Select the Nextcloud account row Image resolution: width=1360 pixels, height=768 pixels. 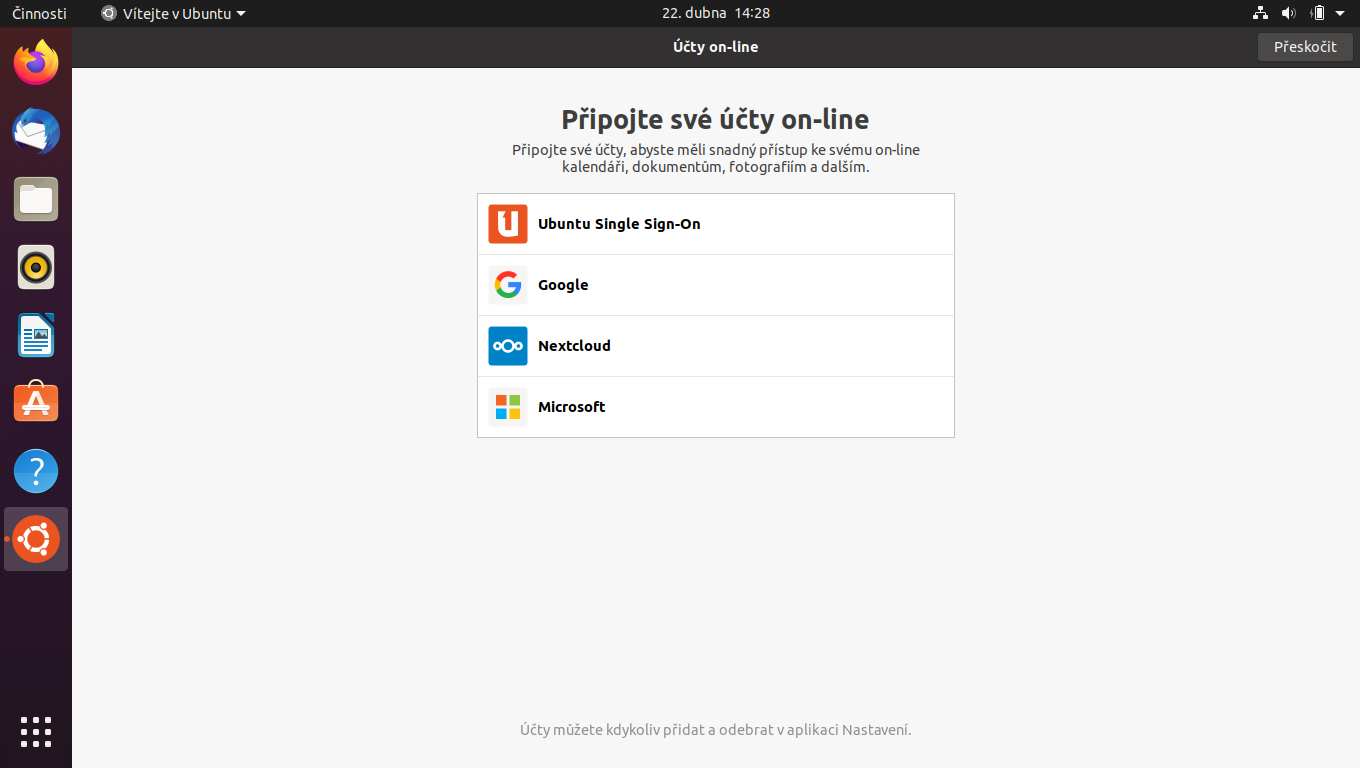pos(716,346)
